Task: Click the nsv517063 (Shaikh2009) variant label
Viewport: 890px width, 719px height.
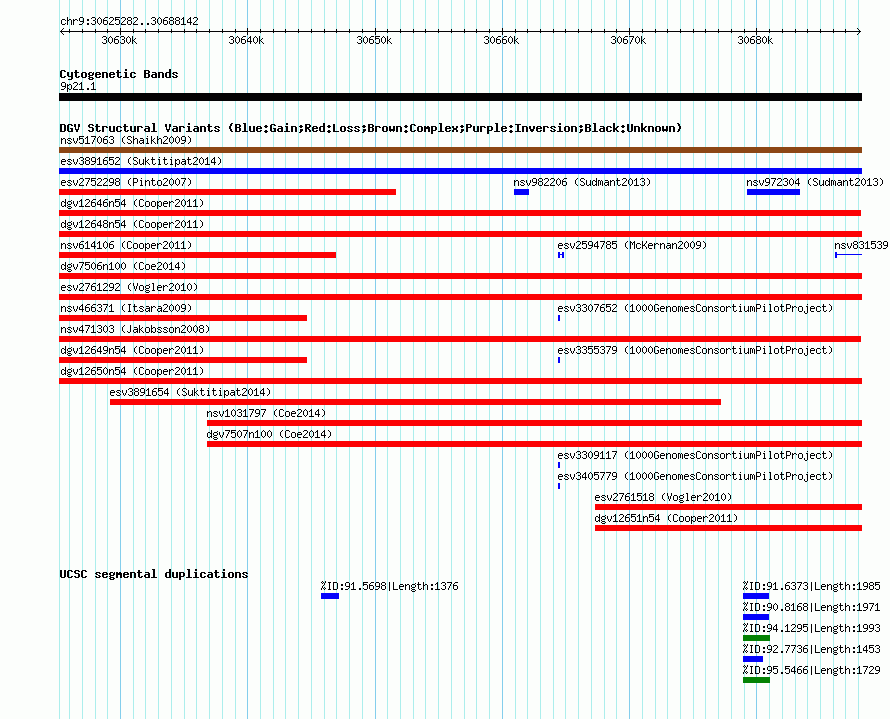Action: pos(126,140)
